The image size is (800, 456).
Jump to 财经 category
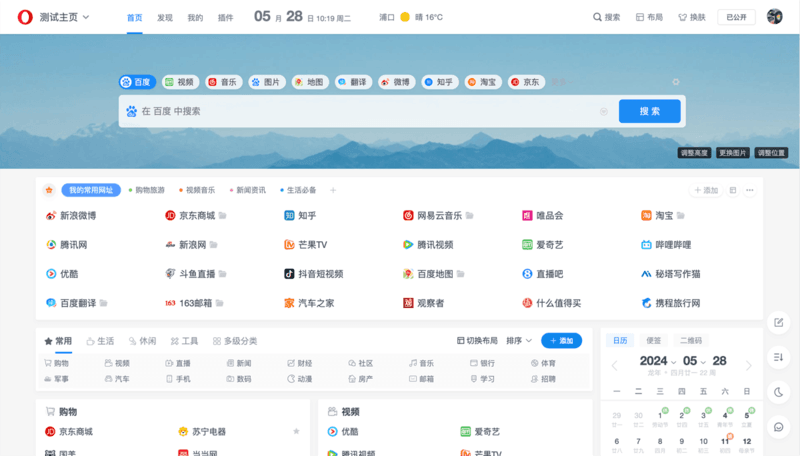point(299,363)
